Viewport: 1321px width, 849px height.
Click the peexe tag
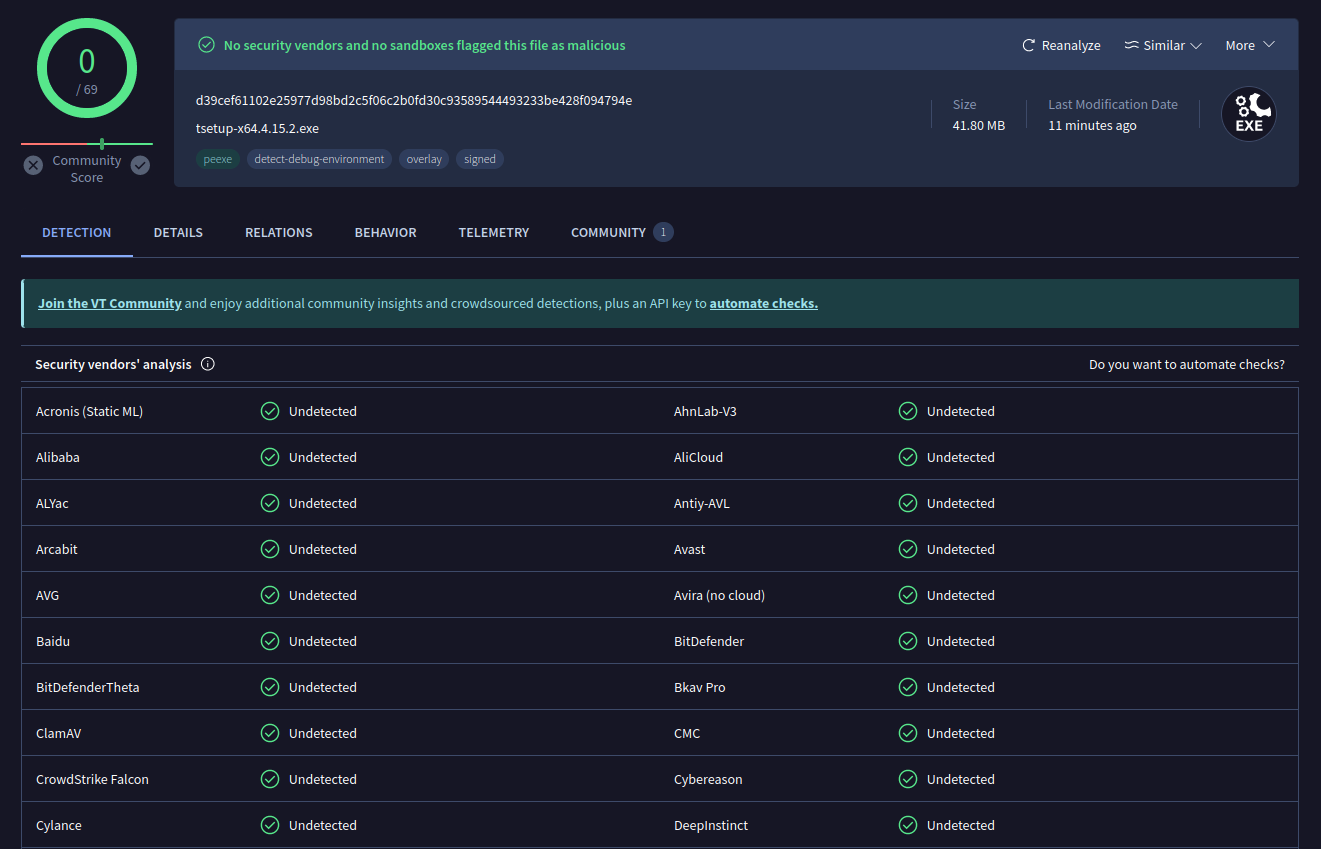[x=218, y=159]
